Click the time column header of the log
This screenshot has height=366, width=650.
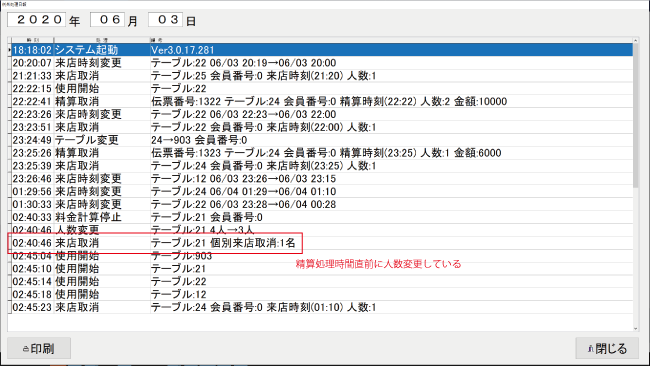pos(33,40)
